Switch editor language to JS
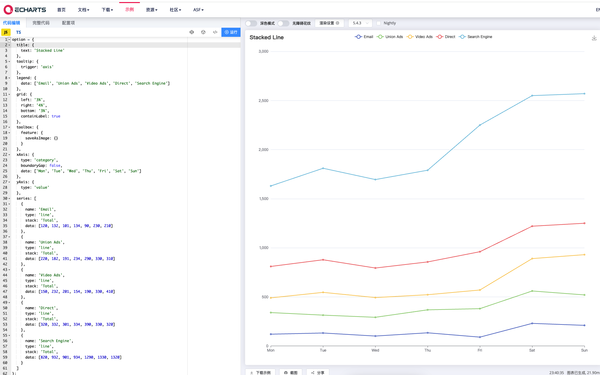The width and height of the screenshot is (600, 375). coord(6,32)
